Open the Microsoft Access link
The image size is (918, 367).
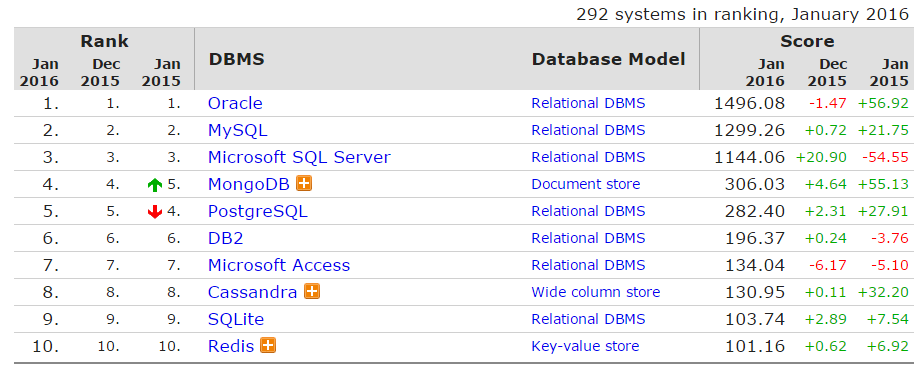click(279, 265)
